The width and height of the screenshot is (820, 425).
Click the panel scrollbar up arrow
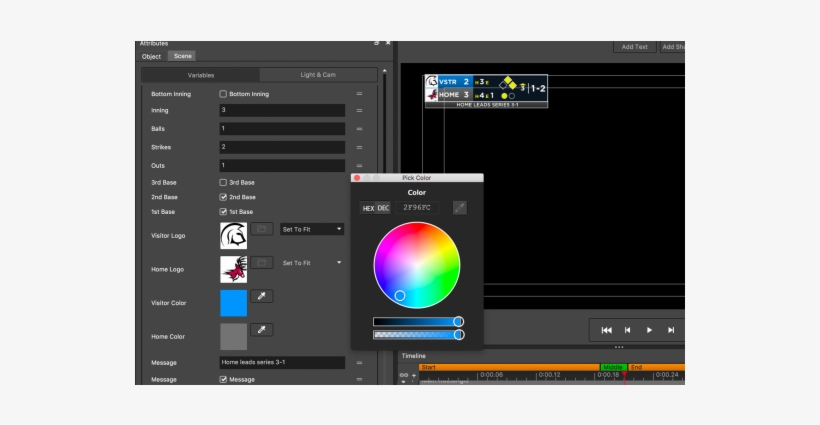384,71
